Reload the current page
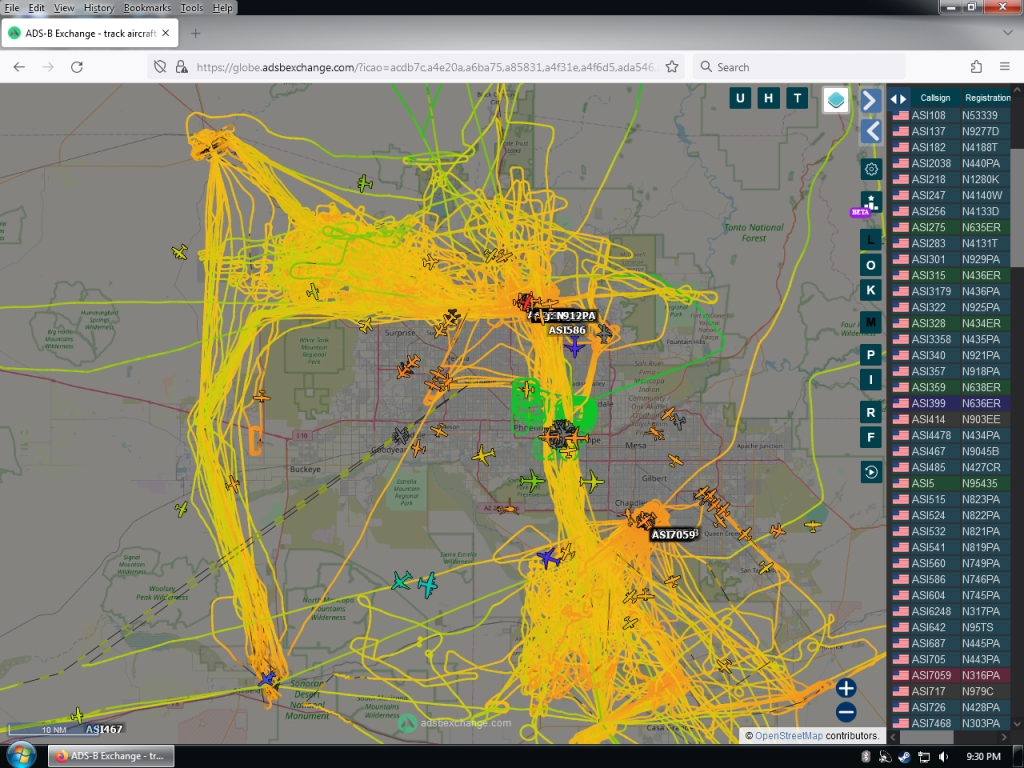1024x768 pixels. (x=76, y=67)
